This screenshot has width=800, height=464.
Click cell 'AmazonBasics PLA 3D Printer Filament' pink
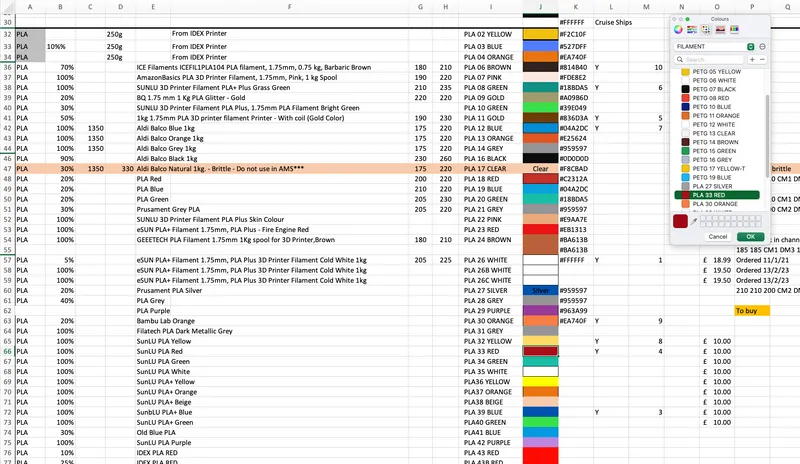click(237, 78)
